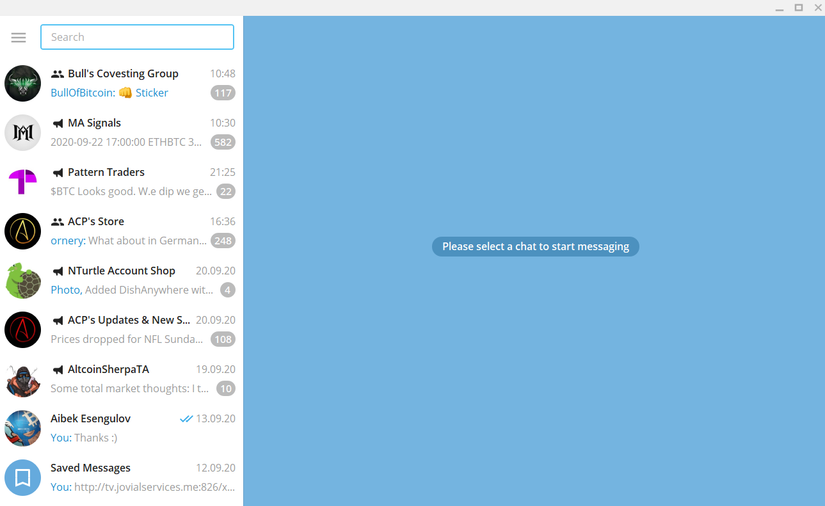Image resolution: width=825 pixels, height=506 pixels.
Task: Click the double-check read receipt icon
Action: pyautogui.click(x=186, y=419)
